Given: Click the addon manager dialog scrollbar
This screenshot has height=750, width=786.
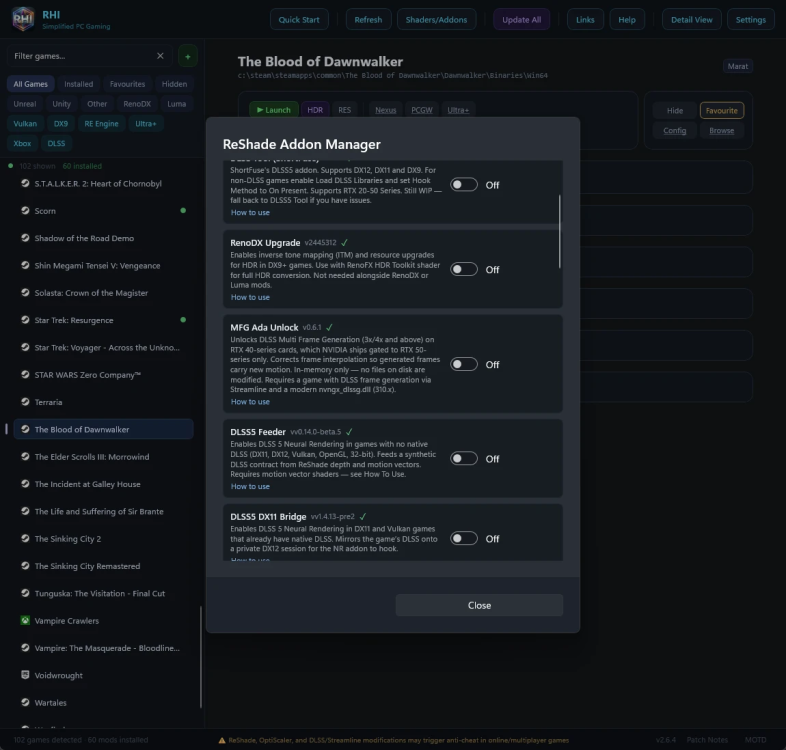Looking at the screenshot, I should (x=559, y=231).
